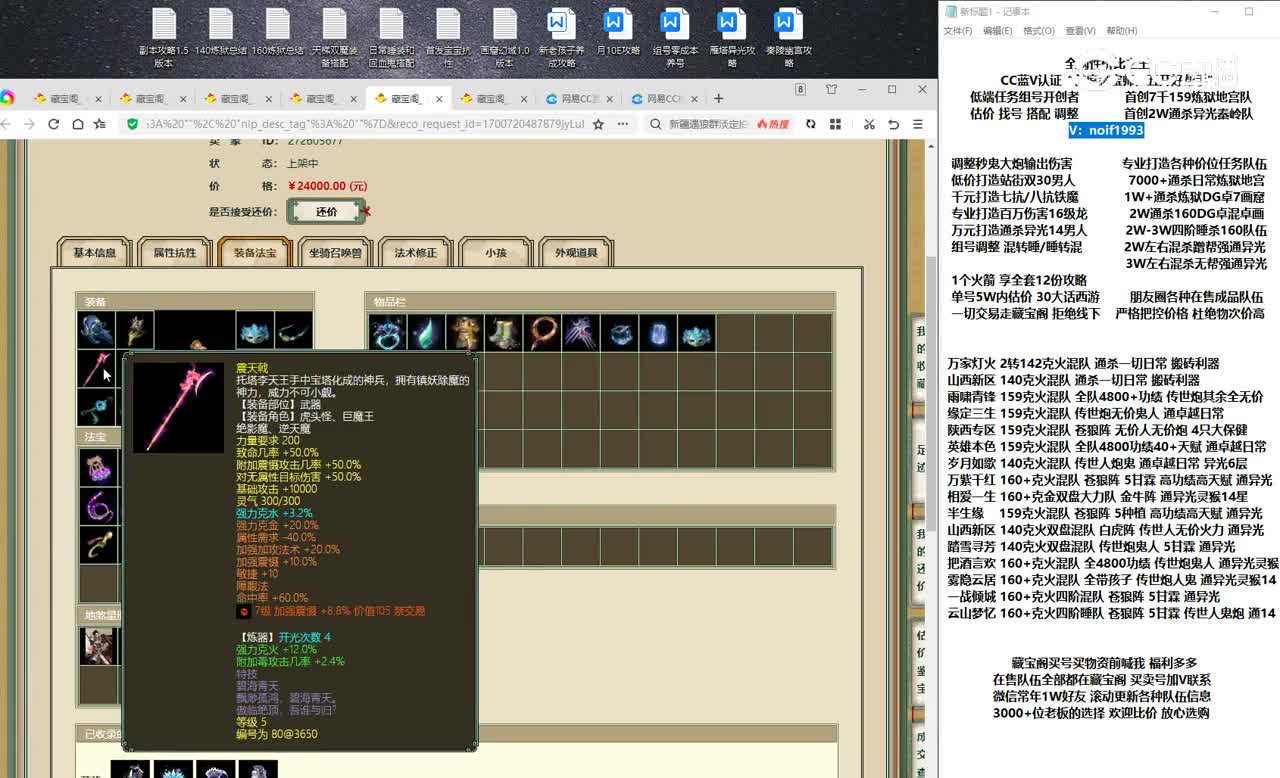The height and width of the screenshot is (778, 1280).
Task: Open Notepad 编辑(E) menu
Action: tap(997, 31)
